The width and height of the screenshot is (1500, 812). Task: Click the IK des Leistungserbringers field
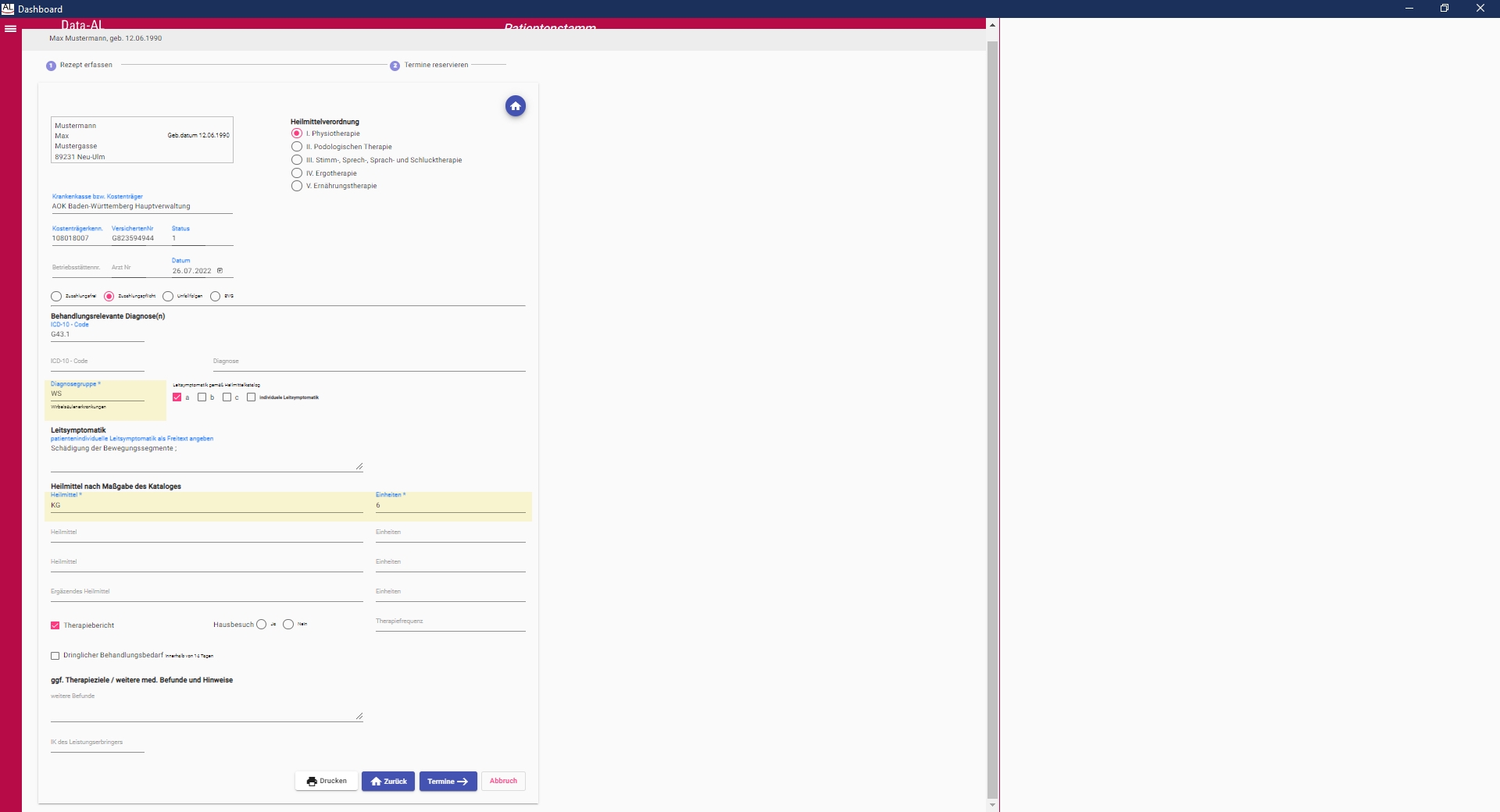[98, 744]
